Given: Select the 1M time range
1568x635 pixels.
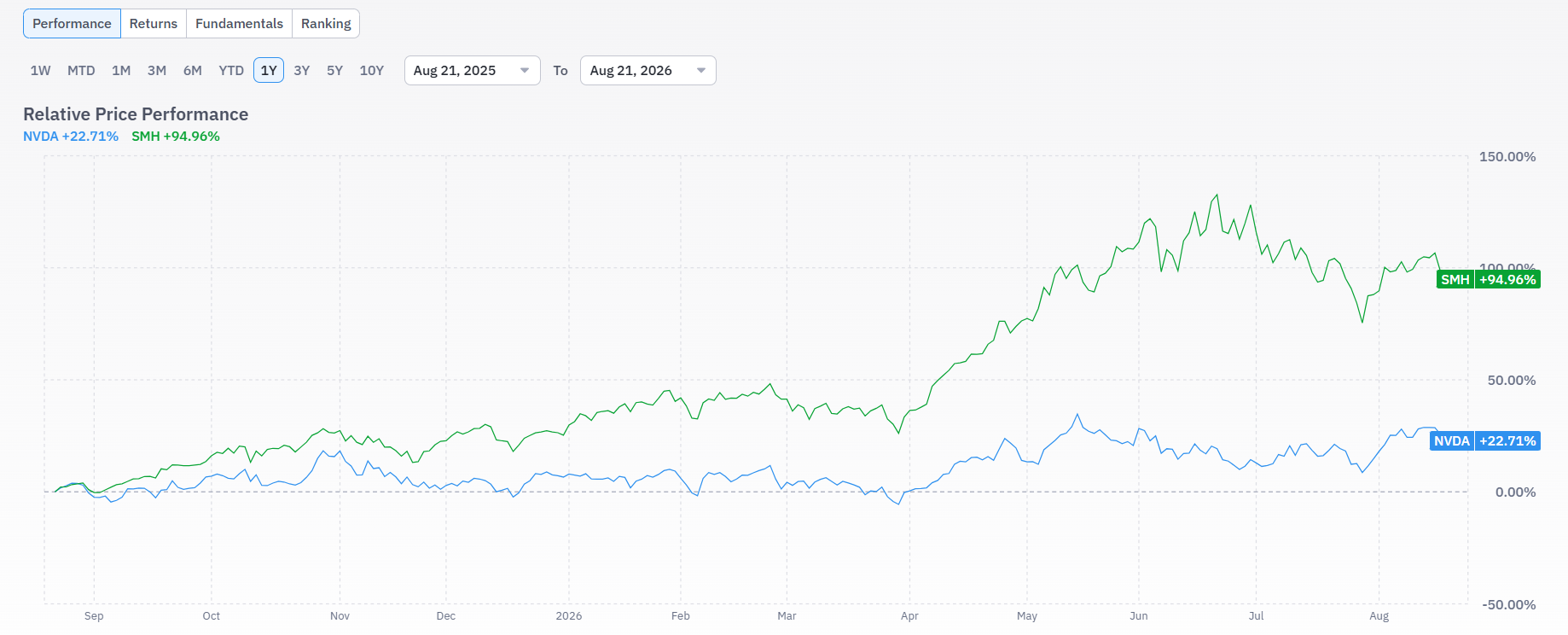Looking at the screenshot, I should 121,71.
